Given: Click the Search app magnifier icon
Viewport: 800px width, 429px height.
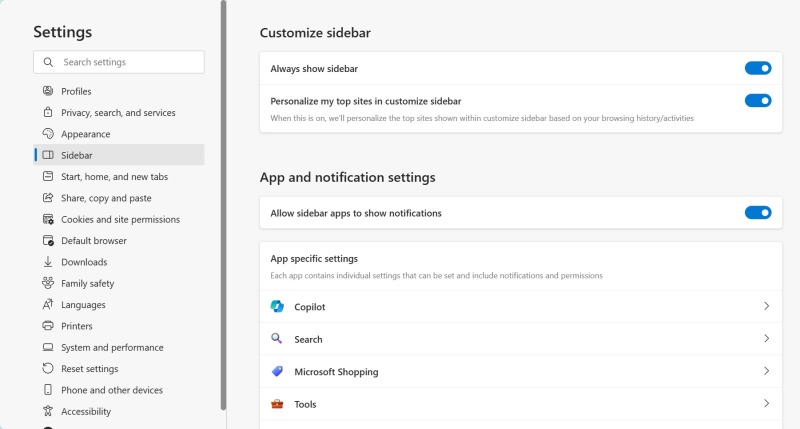Looking at the screenshot, I should (277, 338).
